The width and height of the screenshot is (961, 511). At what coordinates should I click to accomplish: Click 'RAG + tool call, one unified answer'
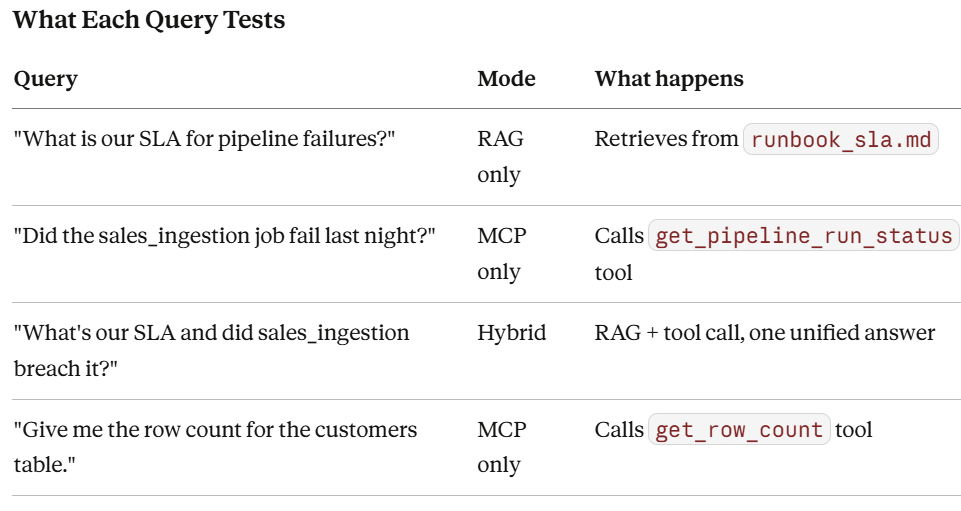pyautogui.click(x=765, y=333)
